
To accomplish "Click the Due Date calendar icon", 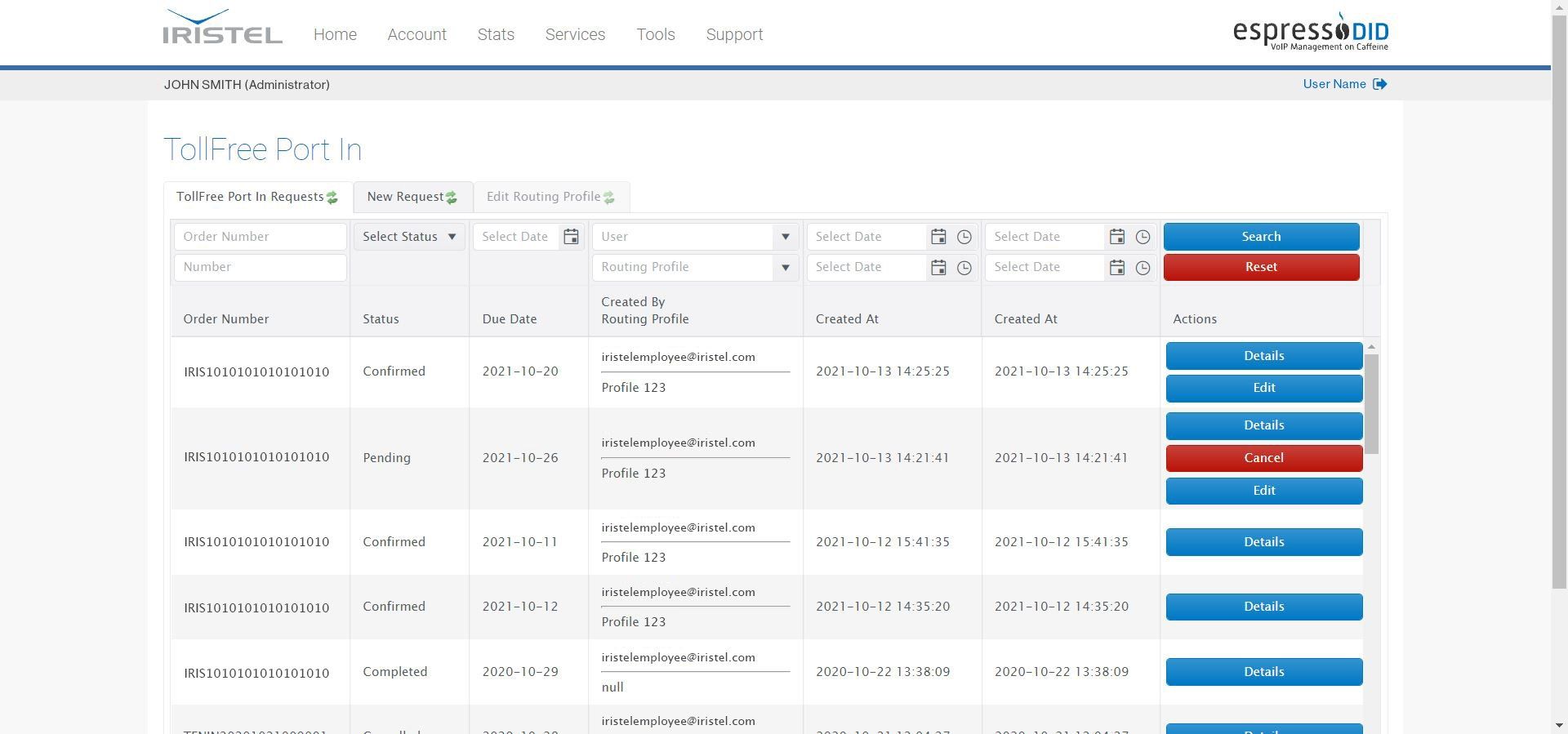I will (571, 237).
